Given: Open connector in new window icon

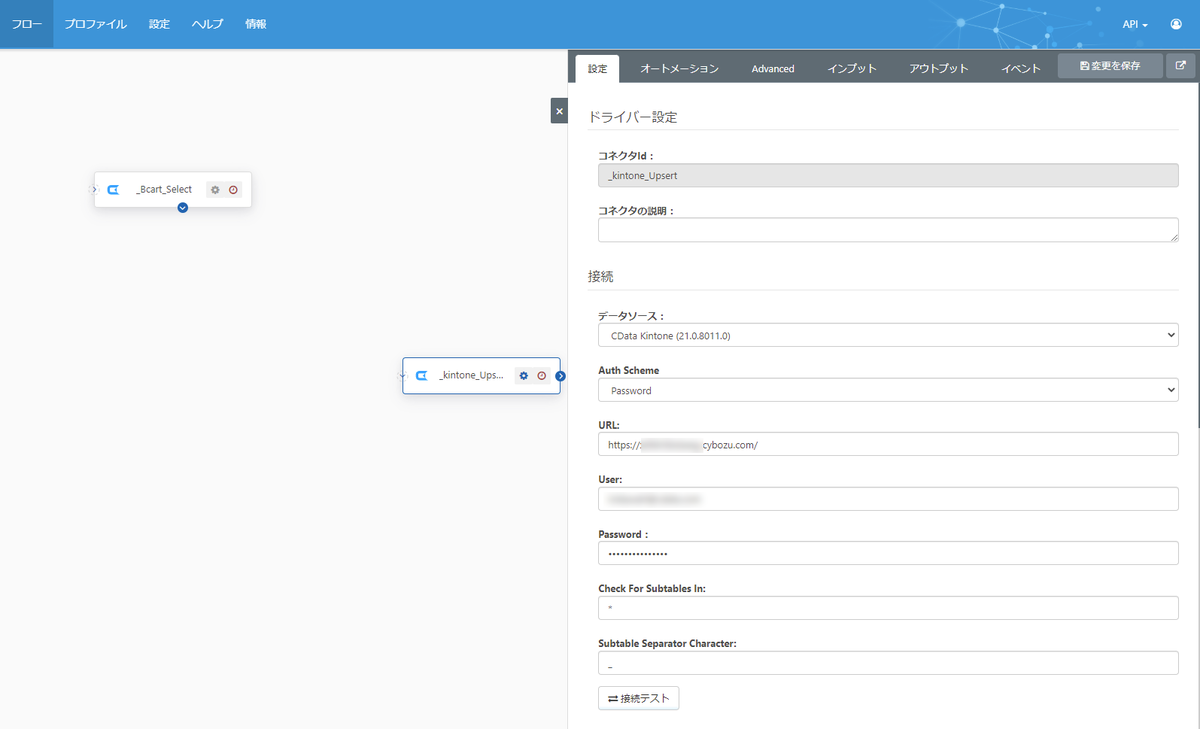Looking at the screenshot, I should click(1181, 66).
